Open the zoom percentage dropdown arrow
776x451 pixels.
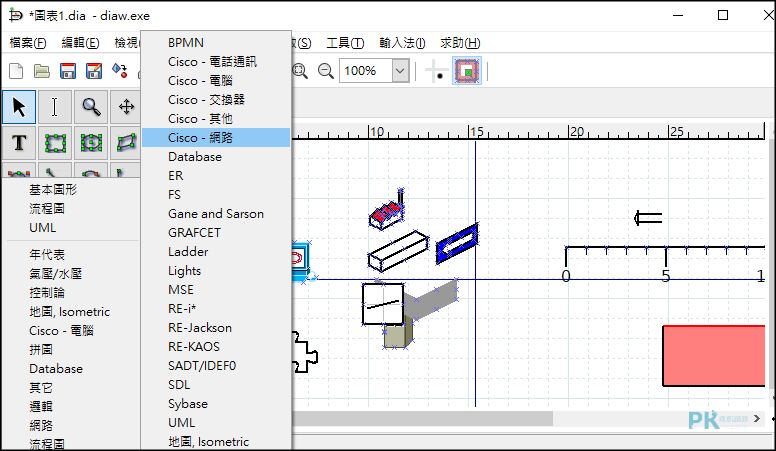pos(400,71)
